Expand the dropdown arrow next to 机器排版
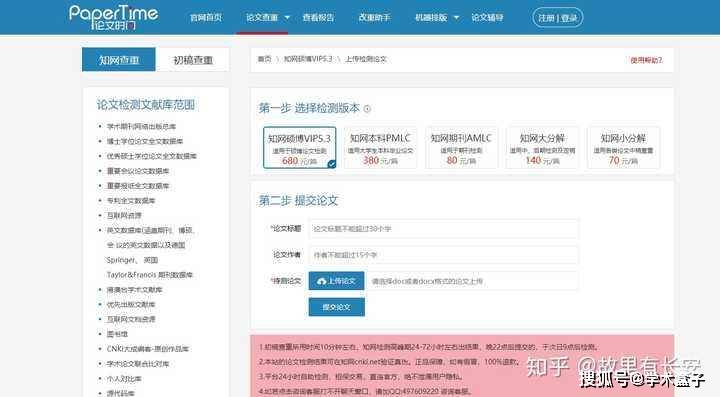This screenshot has width=720, height=397. (x=456, y=17)
